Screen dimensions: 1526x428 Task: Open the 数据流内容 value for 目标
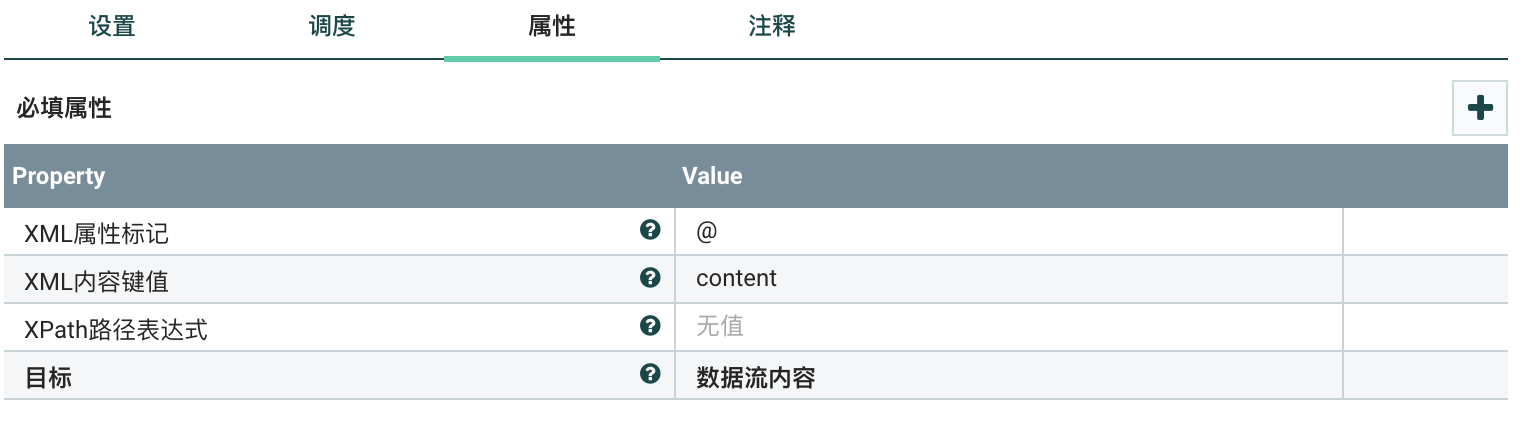pyautogui.click(x=1008, y=376)
